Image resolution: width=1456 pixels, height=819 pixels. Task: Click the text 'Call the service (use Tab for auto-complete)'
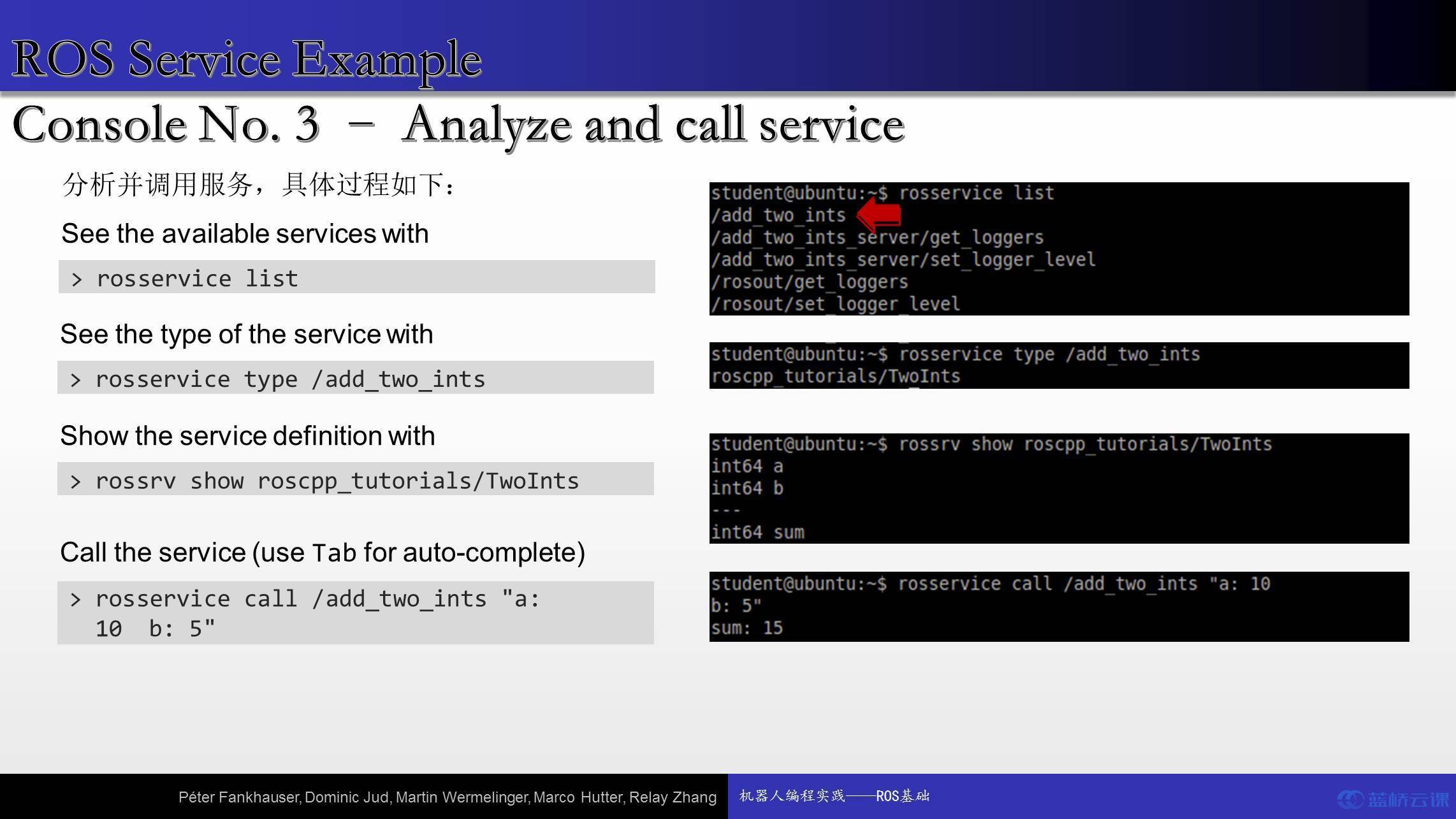(323, 552)
